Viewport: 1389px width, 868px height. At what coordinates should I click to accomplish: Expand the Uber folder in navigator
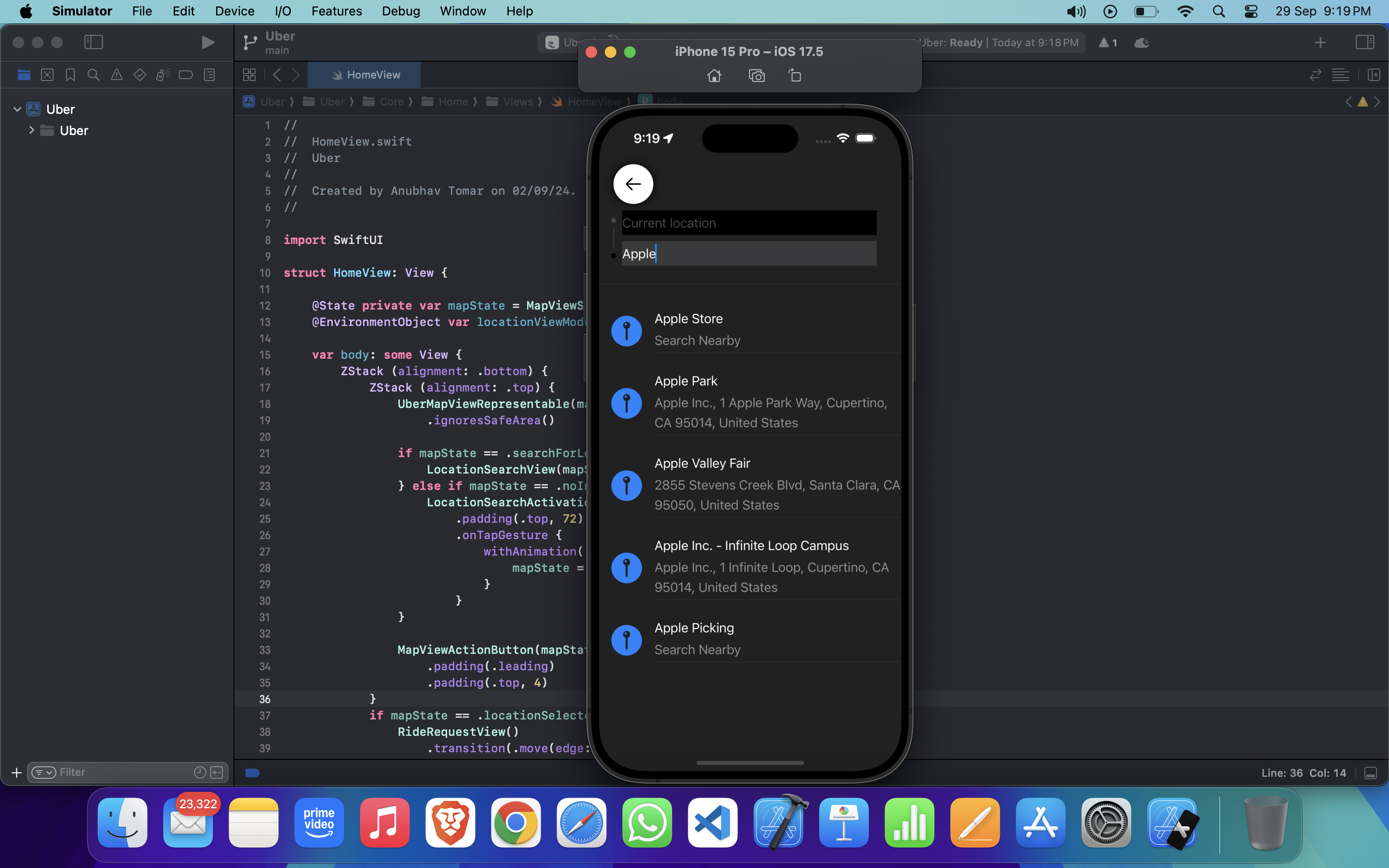click(31, 130)
